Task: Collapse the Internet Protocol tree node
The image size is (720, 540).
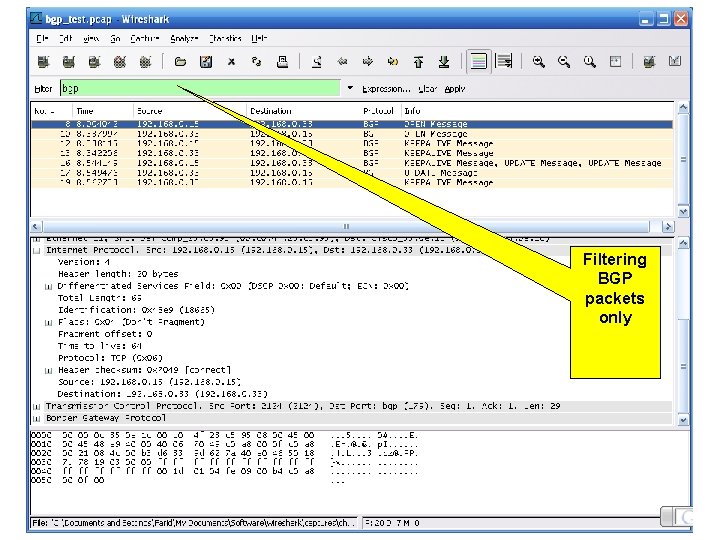Action: (36, 250)
